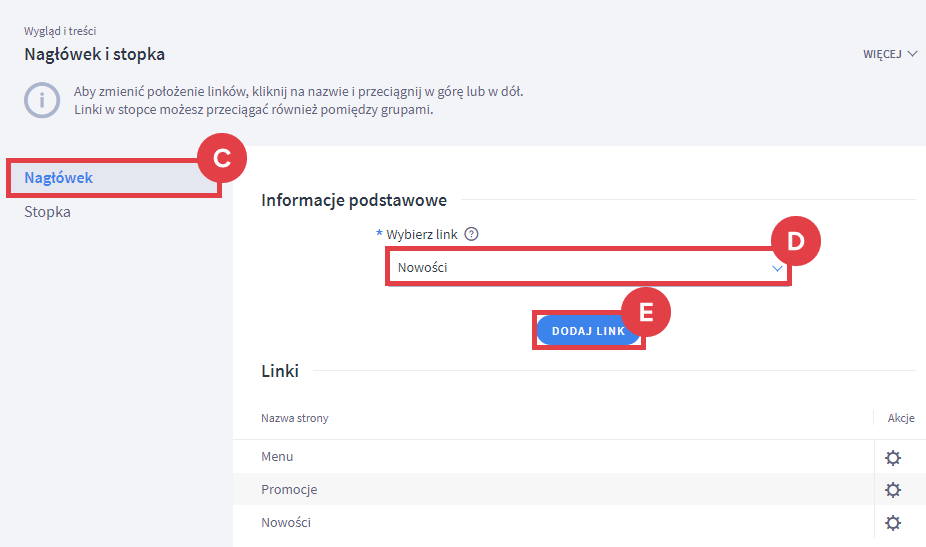This screenshot has height=547, width=926.
Task: Click the info circle icon beside the instructions
Action: 42,100
